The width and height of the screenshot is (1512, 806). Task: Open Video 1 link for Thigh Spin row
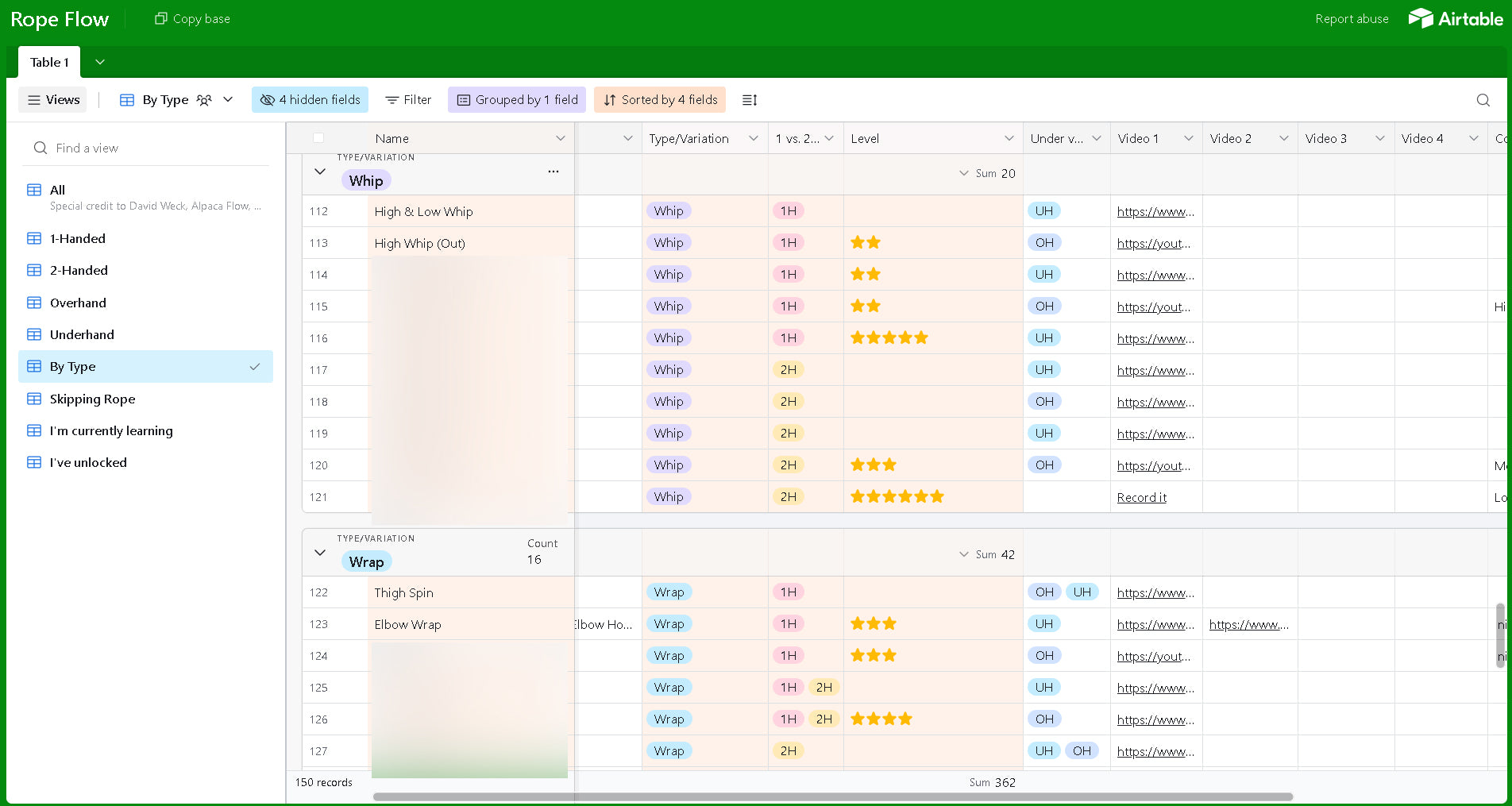(1155, 592)
